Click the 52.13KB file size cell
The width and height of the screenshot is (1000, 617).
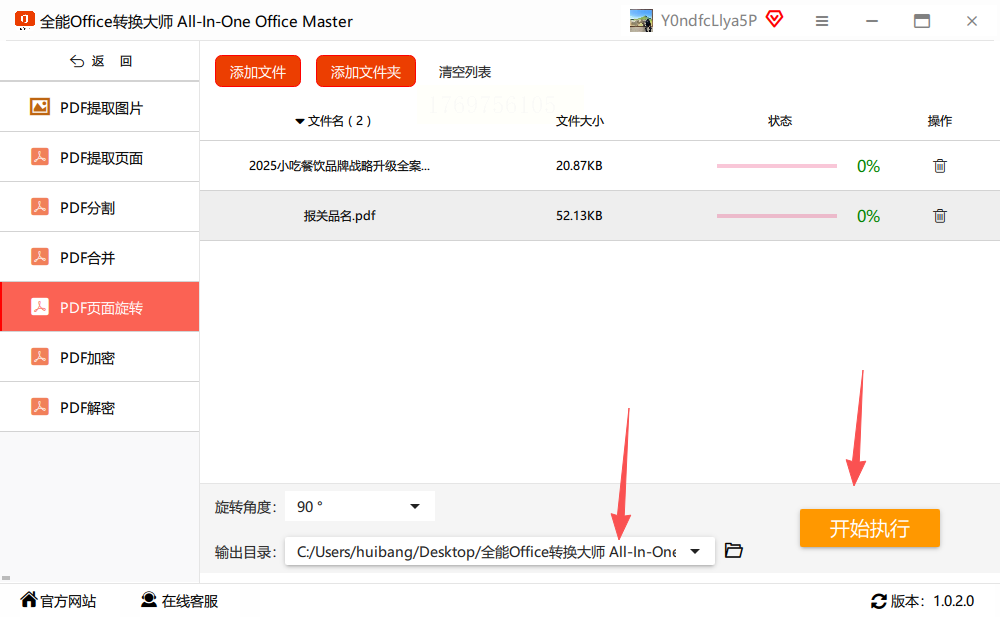pos(579,216)
